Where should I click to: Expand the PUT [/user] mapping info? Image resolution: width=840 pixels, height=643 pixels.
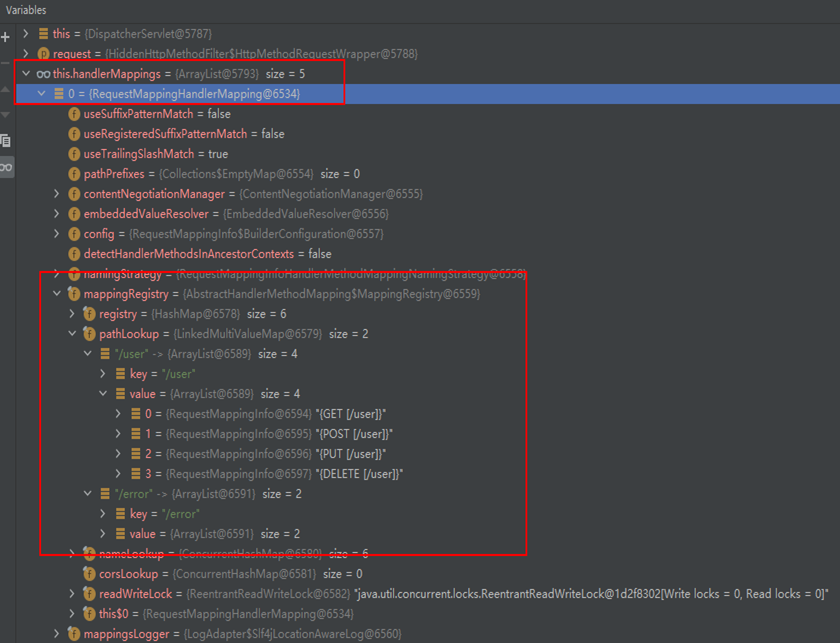tap(119, 454)
